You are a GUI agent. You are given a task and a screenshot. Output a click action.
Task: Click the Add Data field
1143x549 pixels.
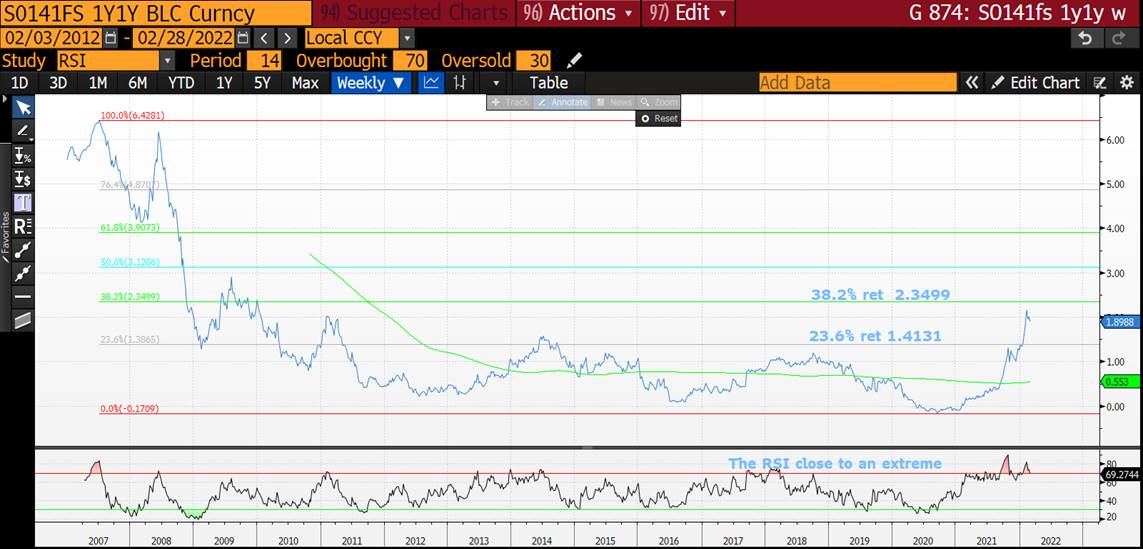[857, 83]
